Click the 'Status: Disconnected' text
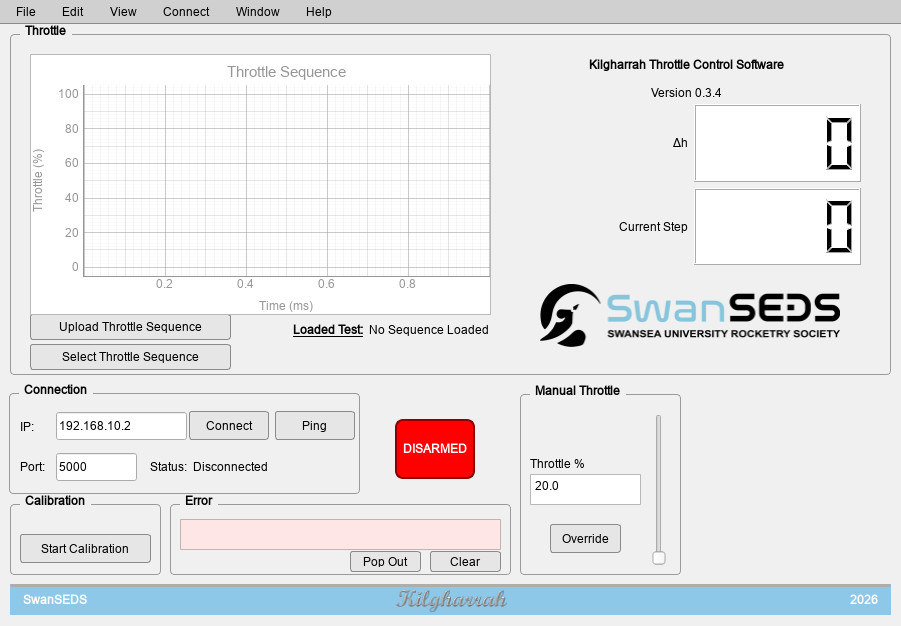Screen dimensions: 901x626 point(209,467)
